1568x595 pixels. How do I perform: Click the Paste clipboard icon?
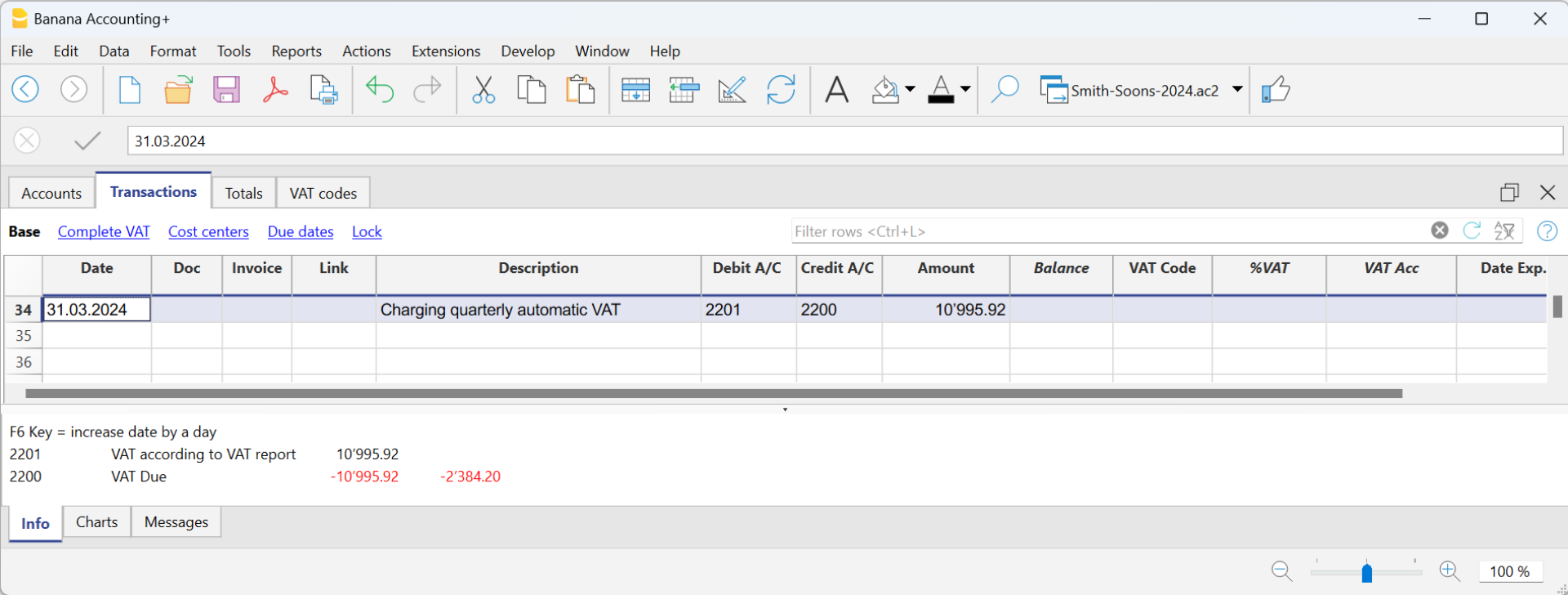tap(580, 90)
